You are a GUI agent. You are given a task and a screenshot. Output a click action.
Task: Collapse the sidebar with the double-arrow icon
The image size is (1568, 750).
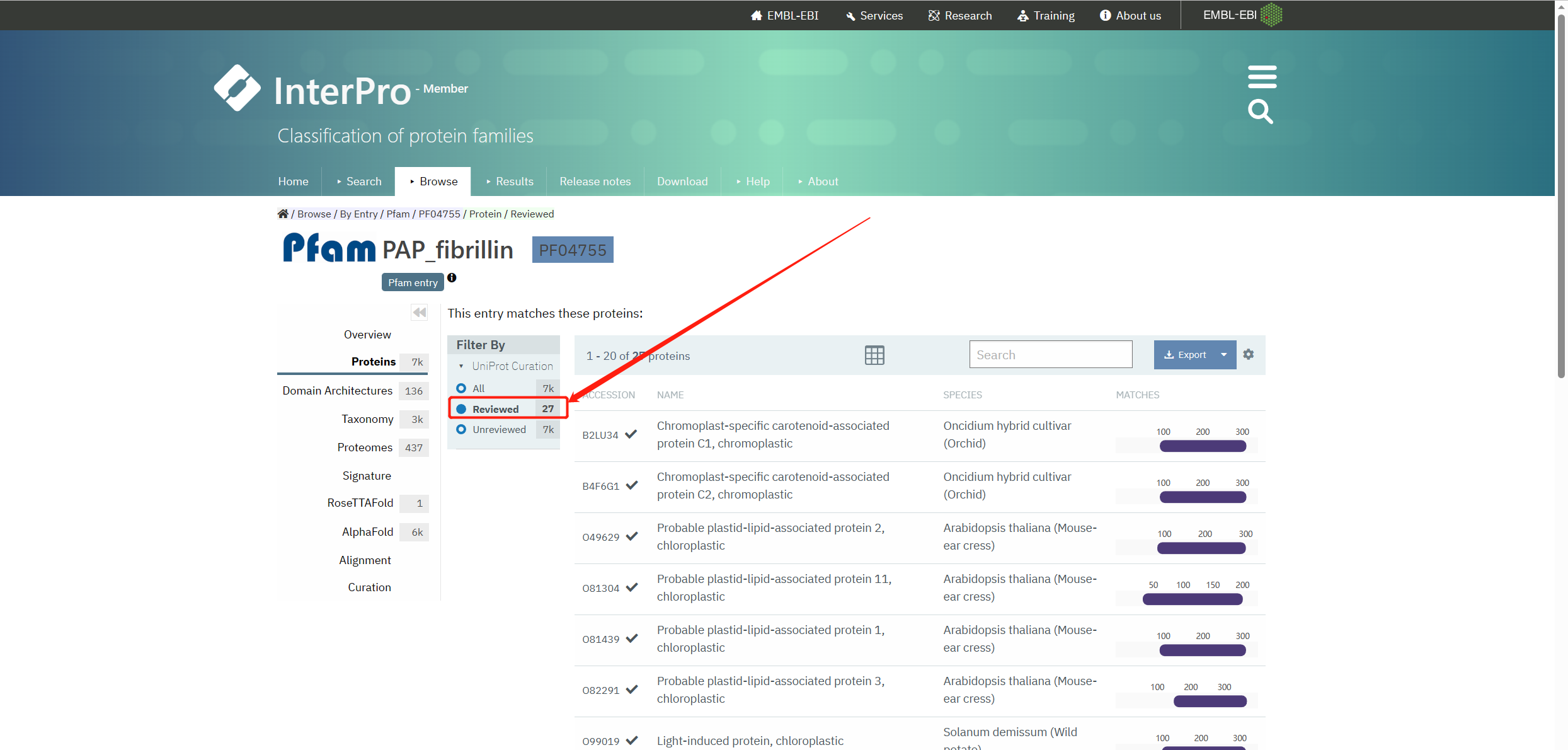[x=420, y=313]
